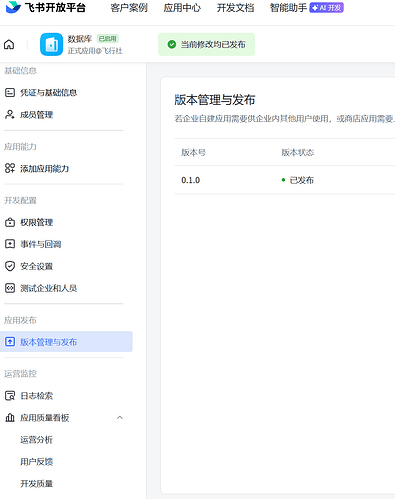Click the 安全设置 shield icon

(x=10, y=266)
